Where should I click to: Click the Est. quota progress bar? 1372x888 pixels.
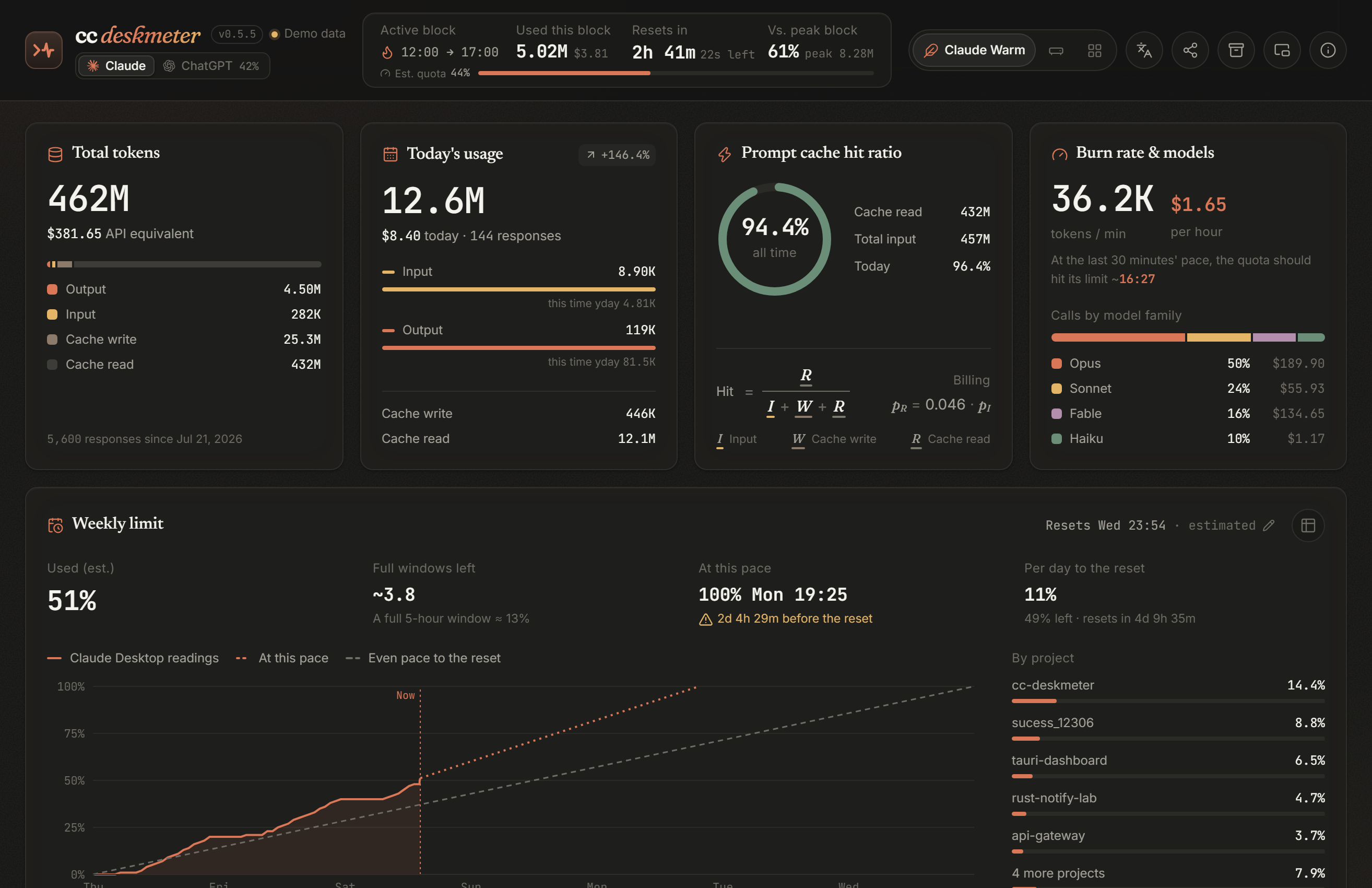tap(676, 73)
